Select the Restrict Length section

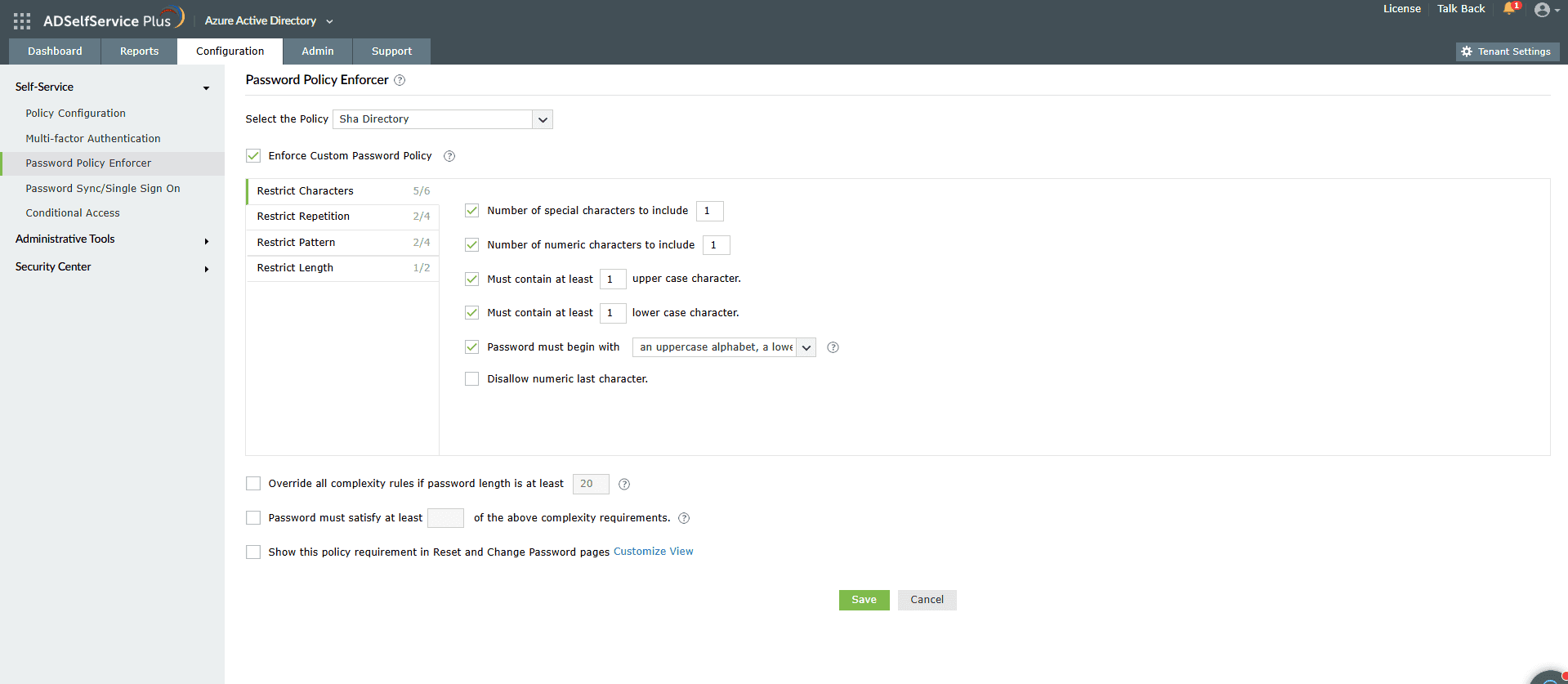click(x=343, y=268)
